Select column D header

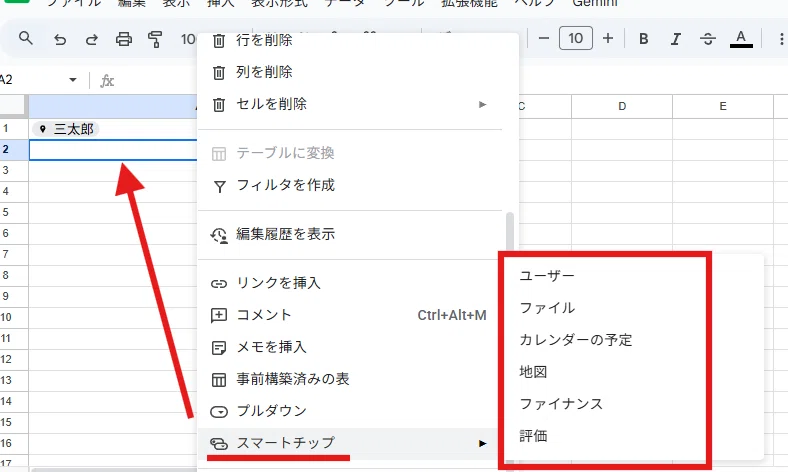tap(622, 106)
